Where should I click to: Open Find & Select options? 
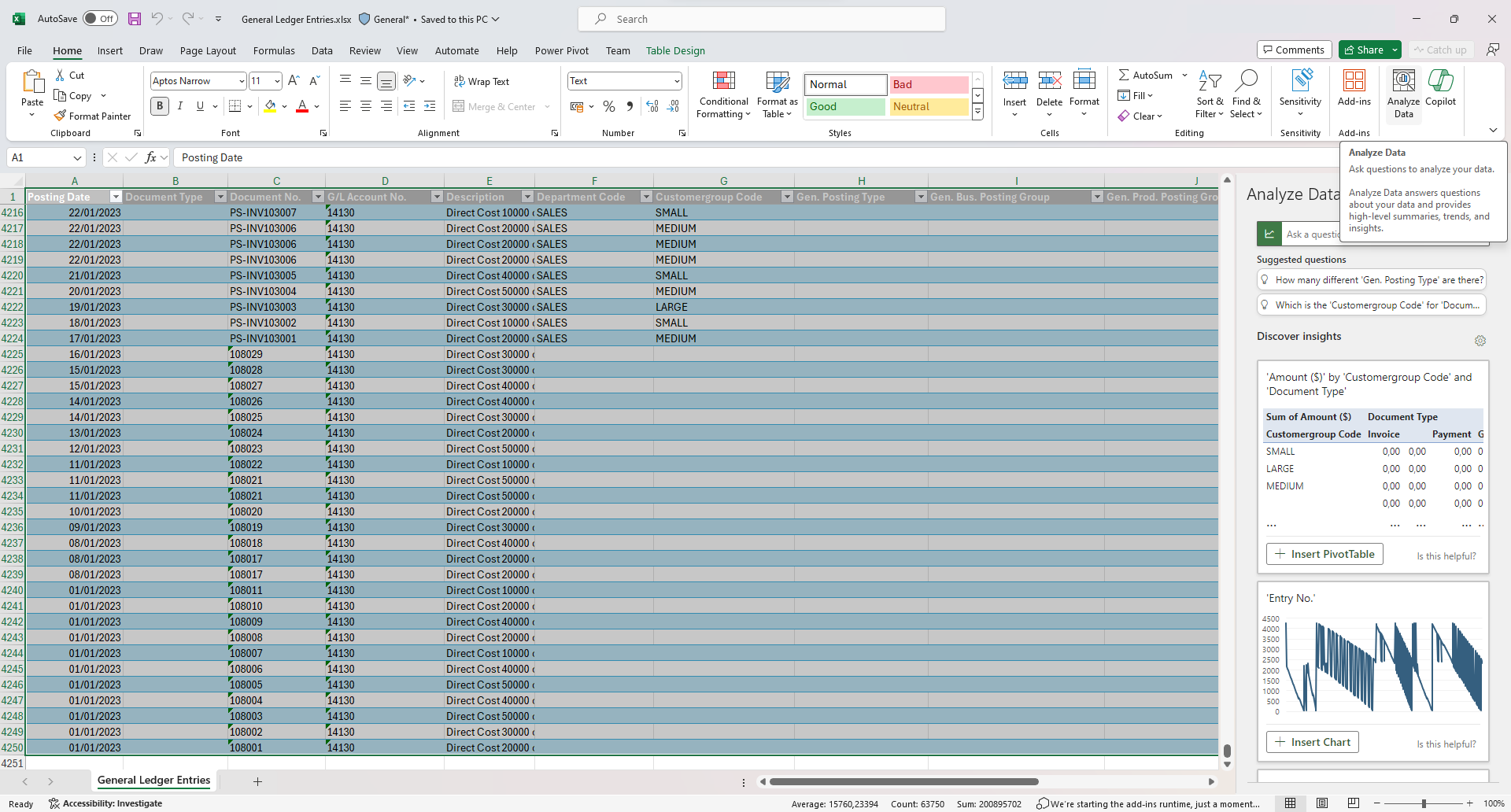[x=1246, y=94]
